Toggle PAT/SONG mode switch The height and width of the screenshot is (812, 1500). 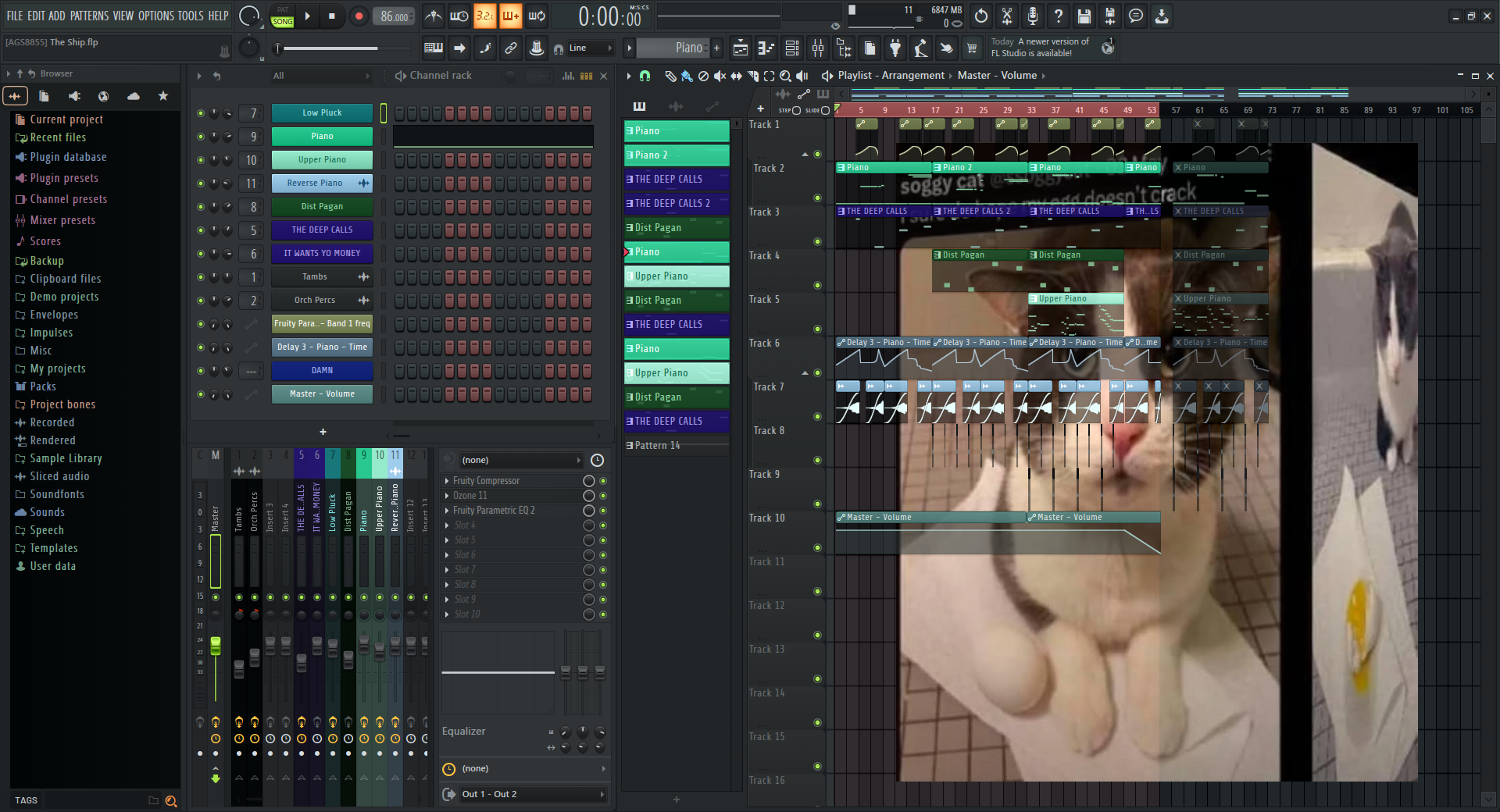282,16
